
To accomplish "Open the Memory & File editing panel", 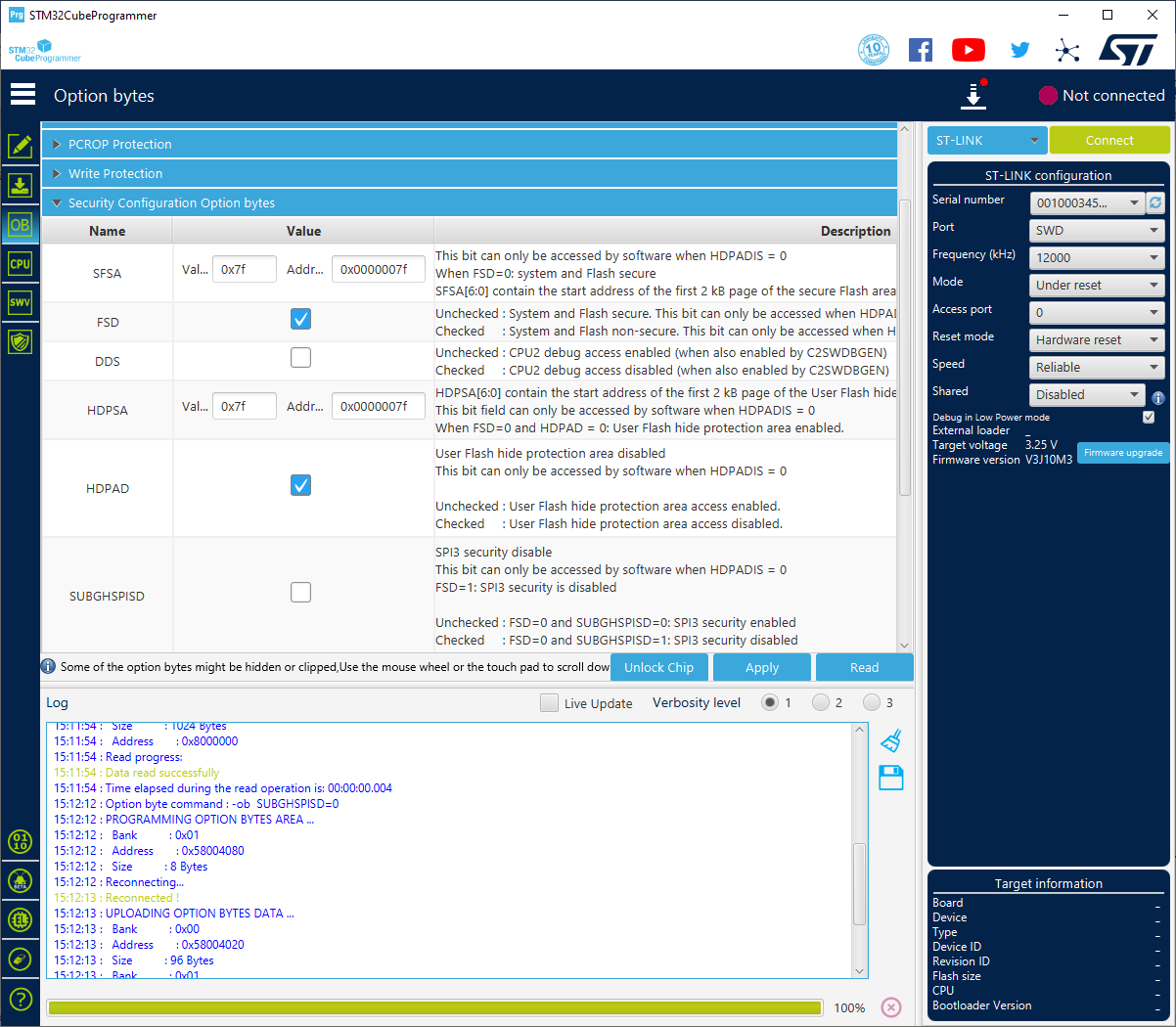I will [21, 145].
